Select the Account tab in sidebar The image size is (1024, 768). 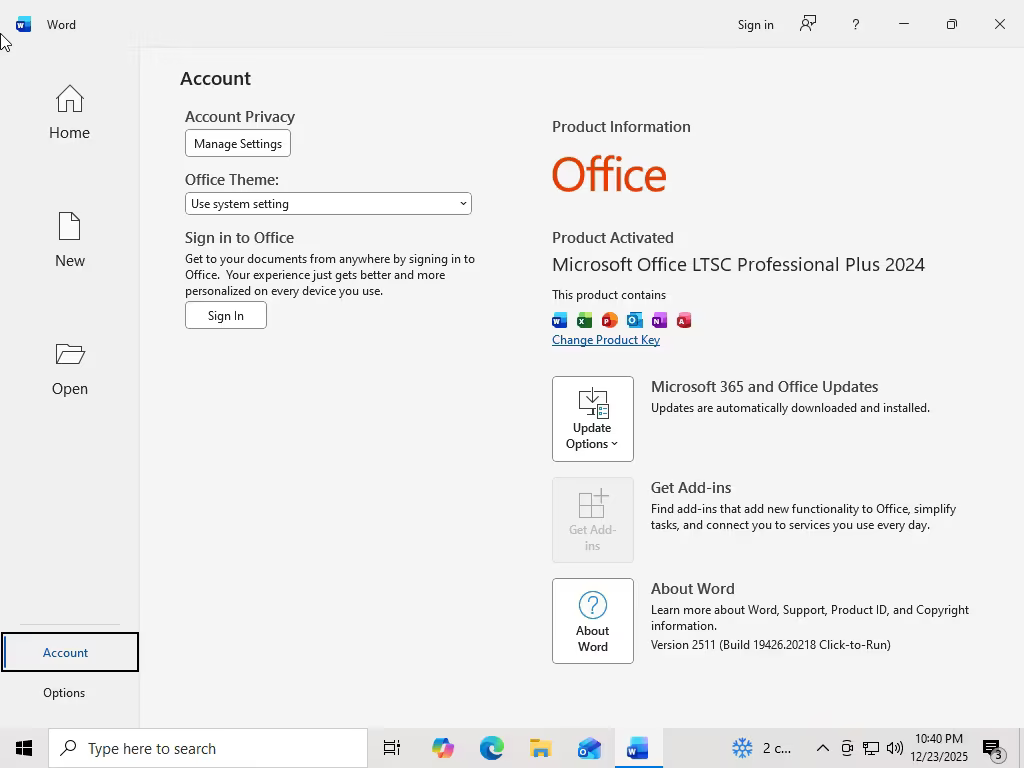coord(69,652)
